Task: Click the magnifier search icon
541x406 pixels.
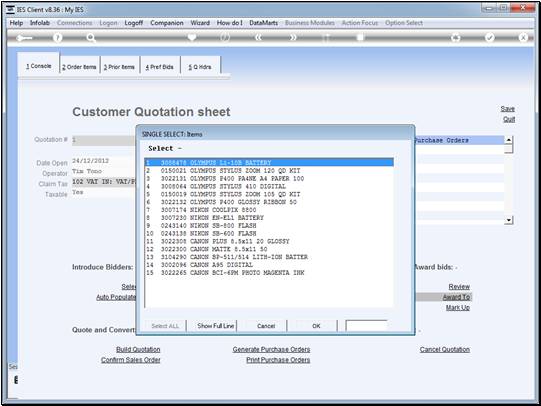Action: tap(91, 38)
